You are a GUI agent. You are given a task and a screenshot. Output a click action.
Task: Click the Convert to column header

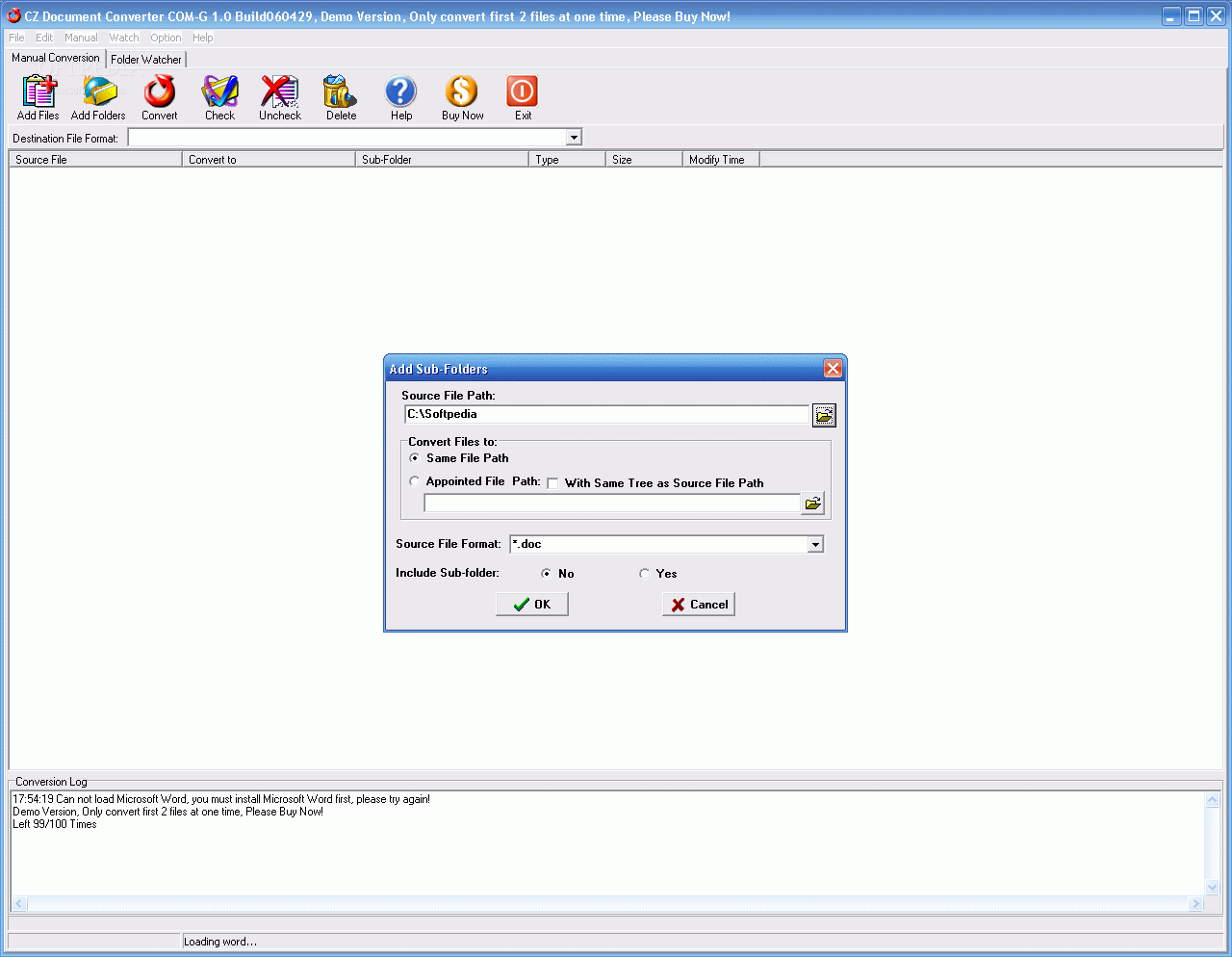[x=269, y=160]
